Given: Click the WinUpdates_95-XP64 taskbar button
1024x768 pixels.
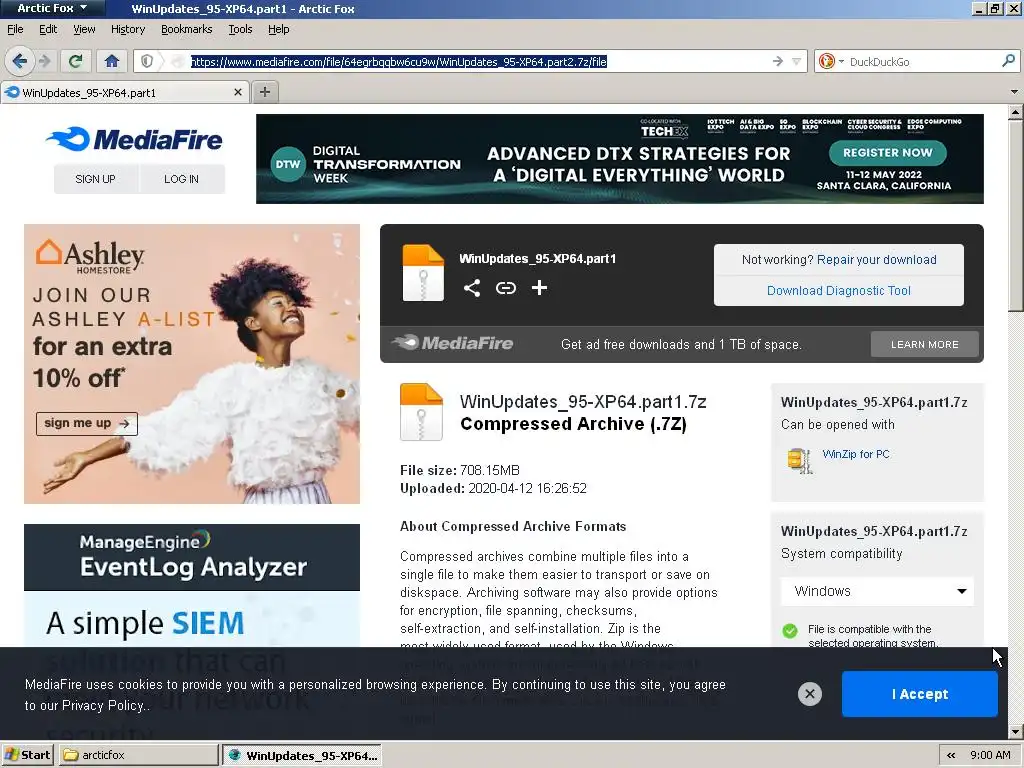Looking at the screenshot, I should (302, 755).
